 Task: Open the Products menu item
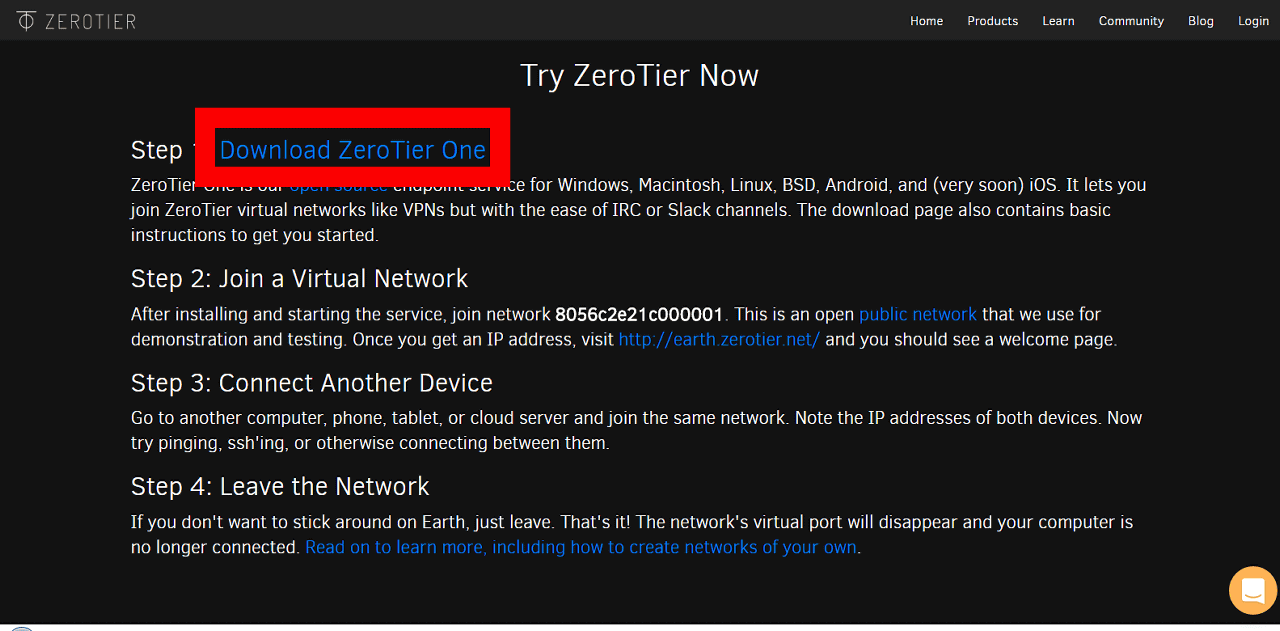992,21
